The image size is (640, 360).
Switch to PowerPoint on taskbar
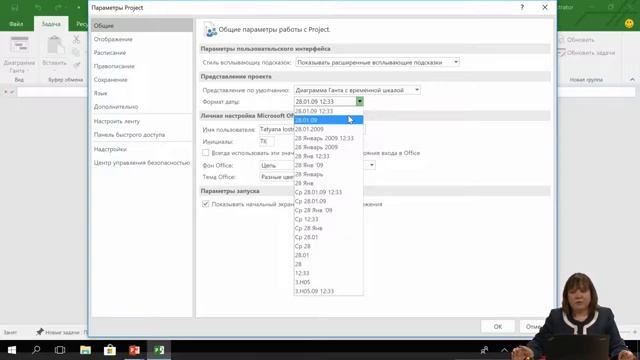tap(134, 350)
